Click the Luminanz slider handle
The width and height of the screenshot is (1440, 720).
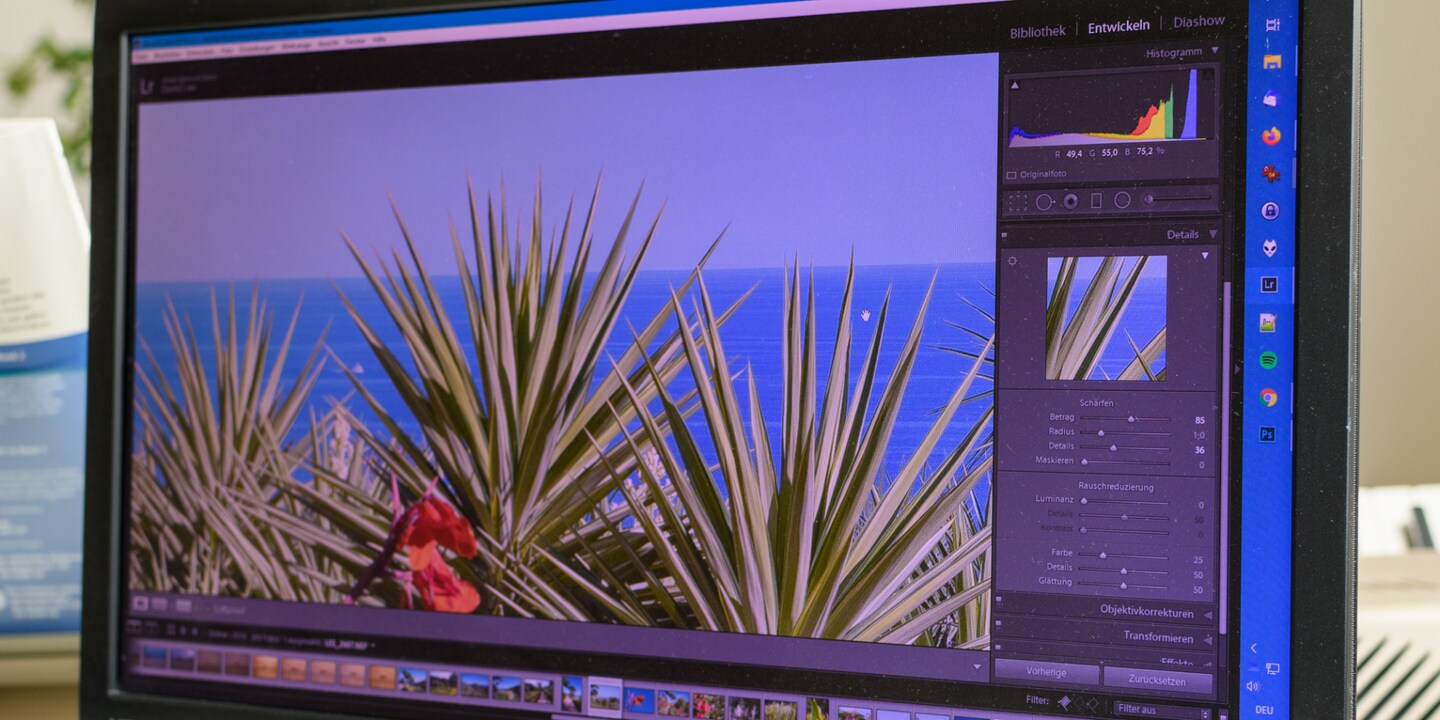(x=1083, y=501)
